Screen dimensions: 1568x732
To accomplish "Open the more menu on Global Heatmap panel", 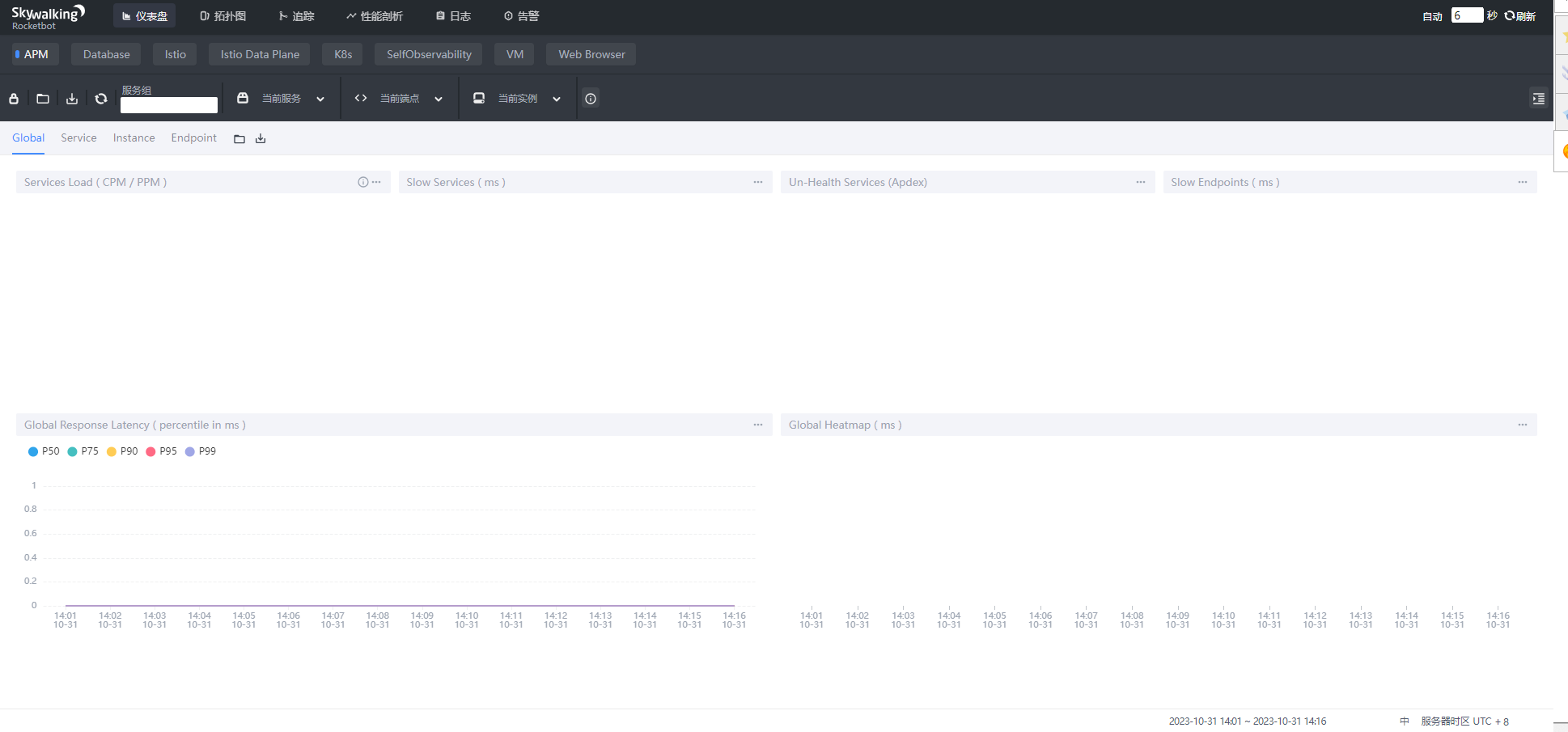I will point(1523,425).
